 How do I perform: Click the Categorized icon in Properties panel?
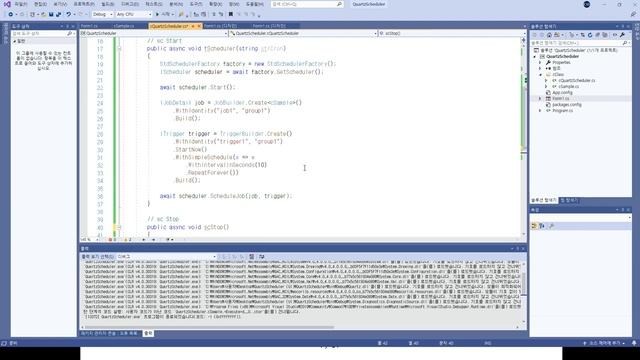[534, 226]
